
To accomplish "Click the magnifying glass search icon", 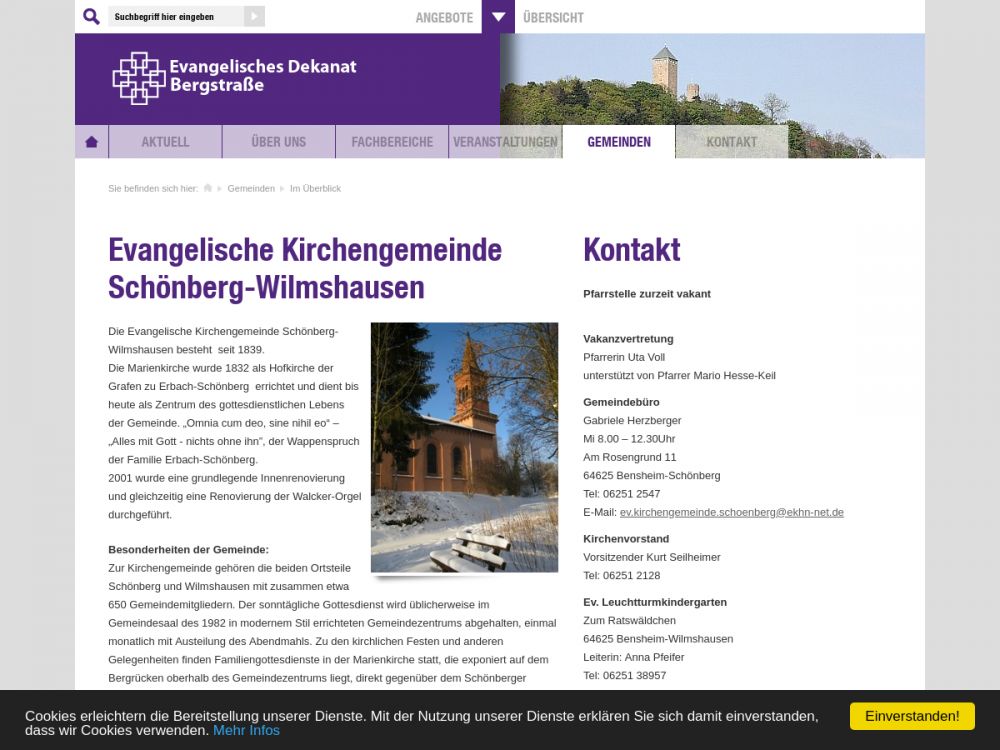I will pyautogui.click(x=91, y=17).
